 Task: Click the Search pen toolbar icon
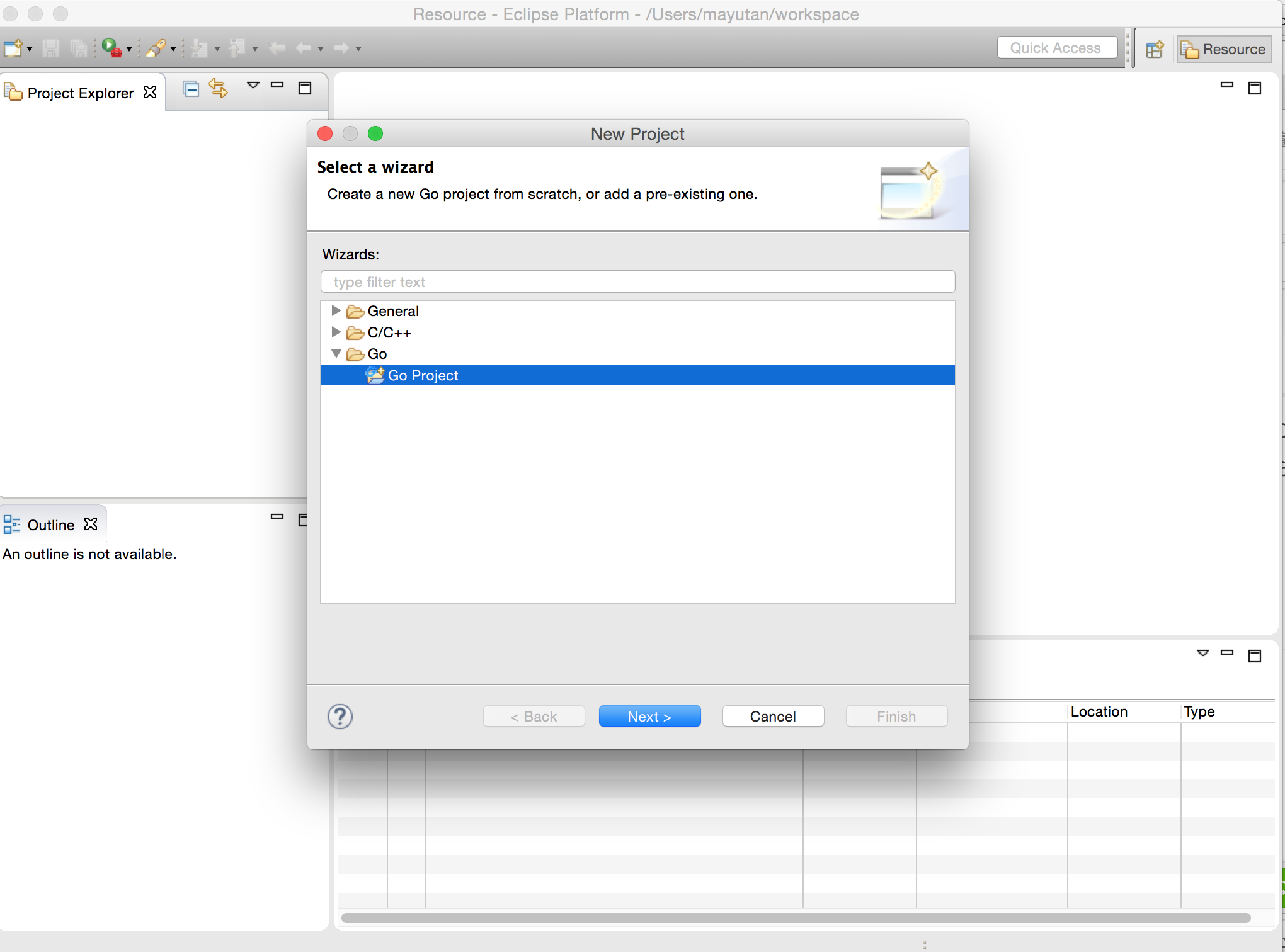[x=156, y=48]
